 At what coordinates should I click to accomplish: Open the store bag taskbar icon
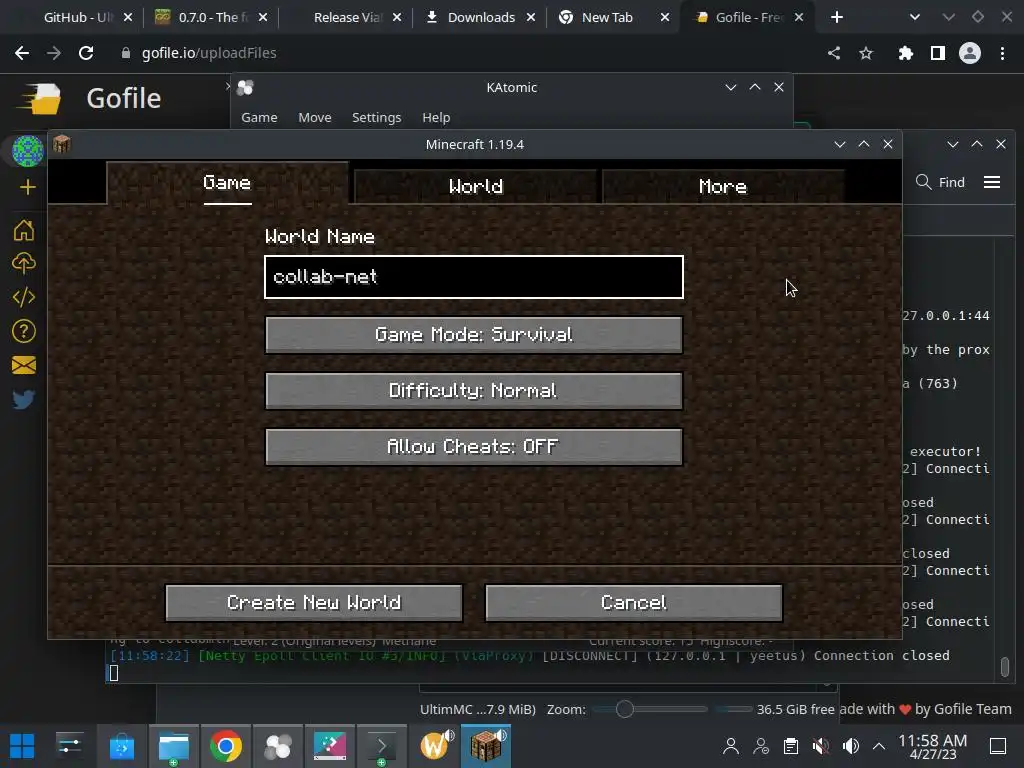pyautogui.click(x=121, y=746)
